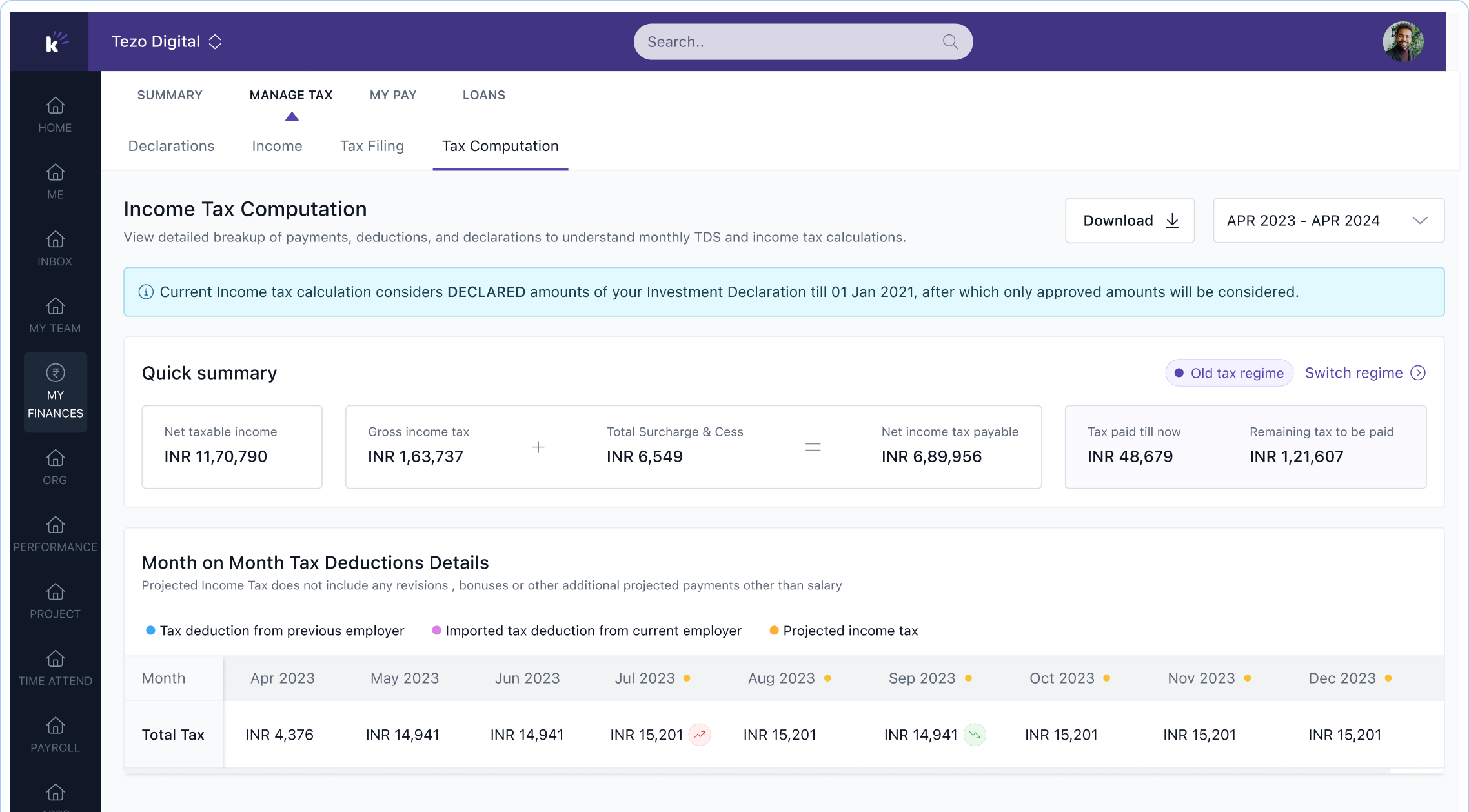Open the Performance sidebar icon
This screenshot has width=1469, height=812.
[56, 525]
